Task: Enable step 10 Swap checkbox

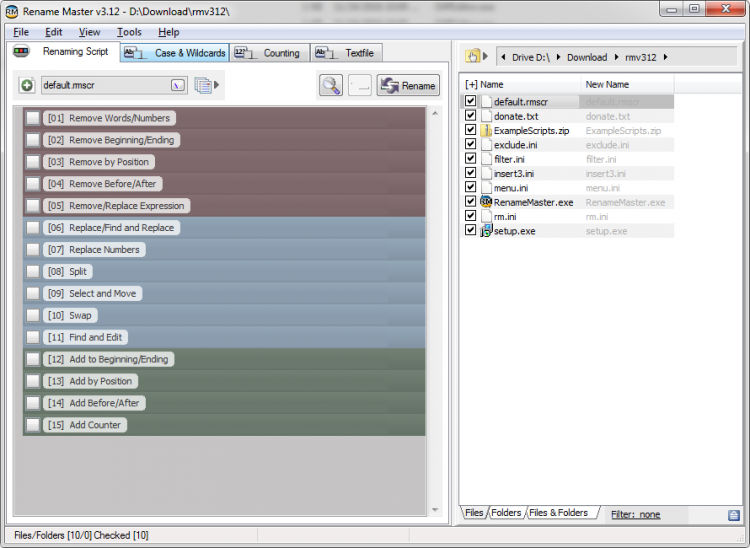Action: tap(33, 316)
